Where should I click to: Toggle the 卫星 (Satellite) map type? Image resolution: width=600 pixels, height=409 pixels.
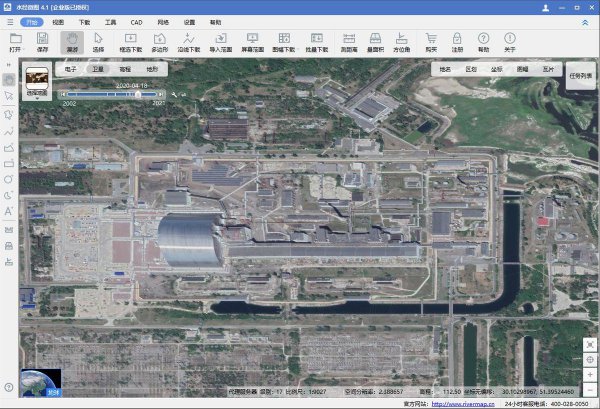97,70
